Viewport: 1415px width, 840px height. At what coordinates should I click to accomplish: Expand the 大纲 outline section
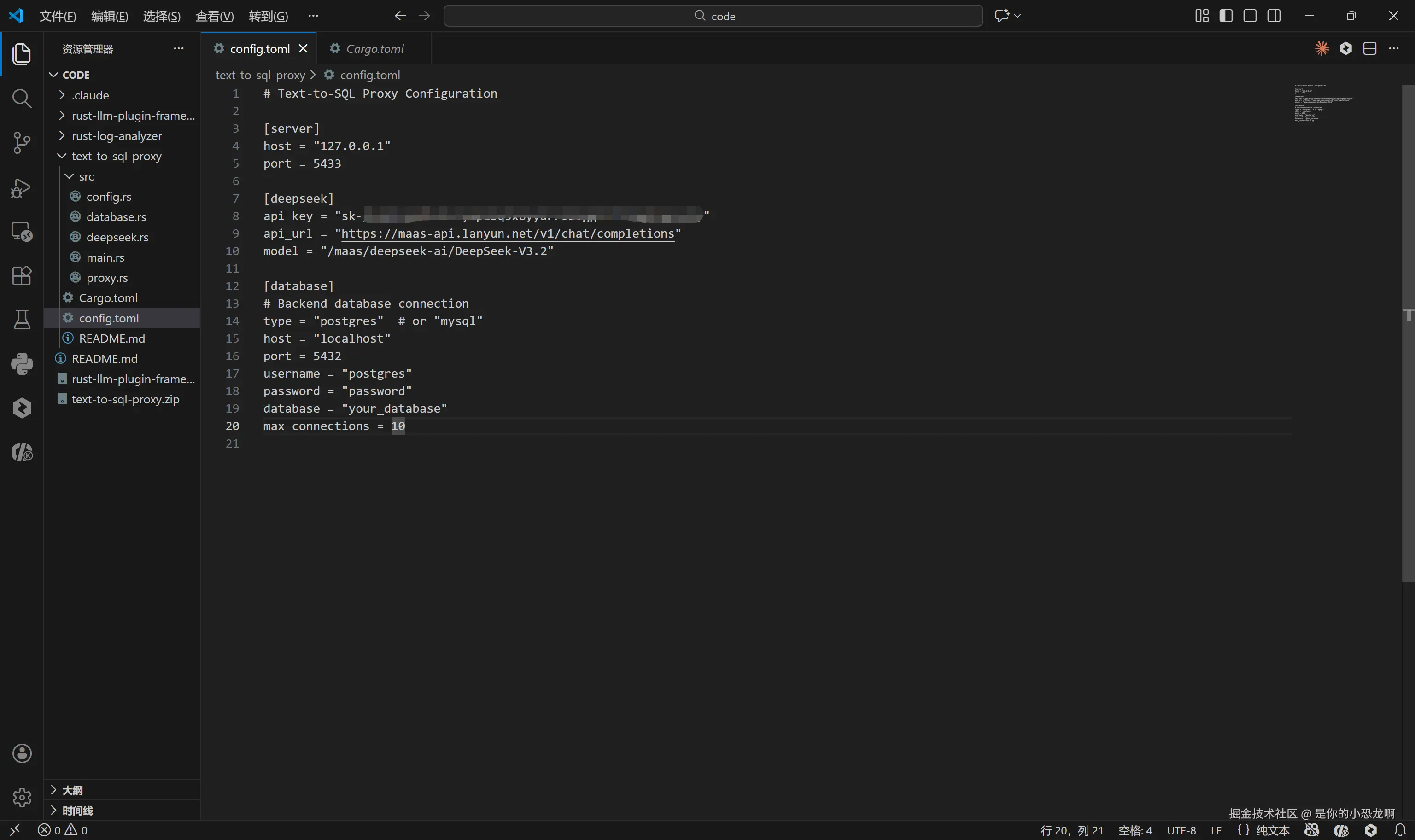tap(72, 790)
